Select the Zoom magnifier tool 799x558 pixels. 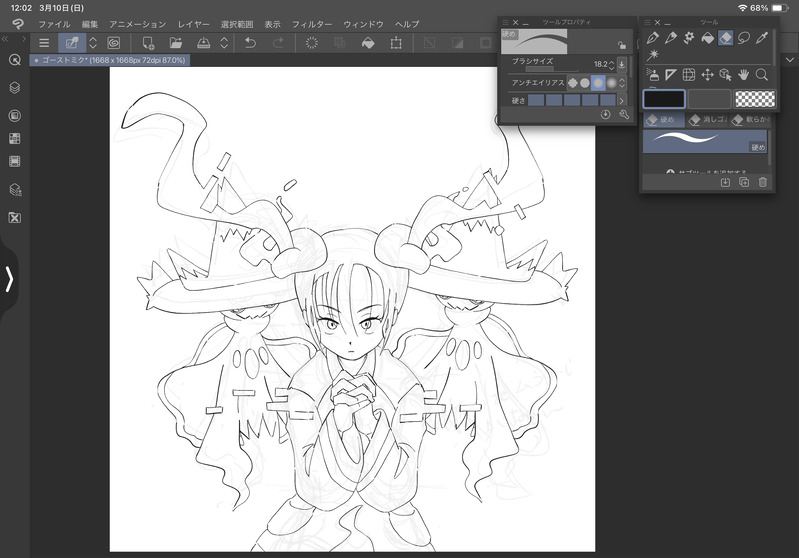[762, 75]
